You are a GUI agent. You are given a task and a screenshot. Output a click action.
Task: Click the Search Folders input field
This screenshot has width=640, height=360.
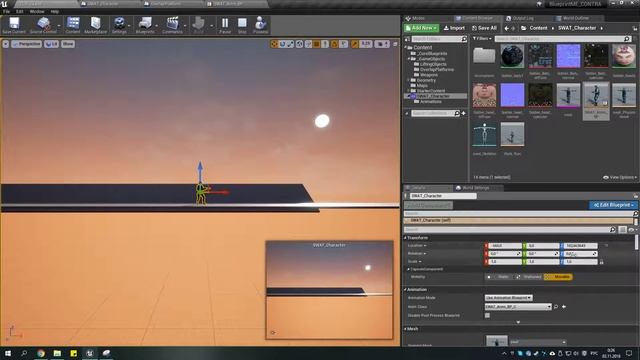click(x=439, y=39)
